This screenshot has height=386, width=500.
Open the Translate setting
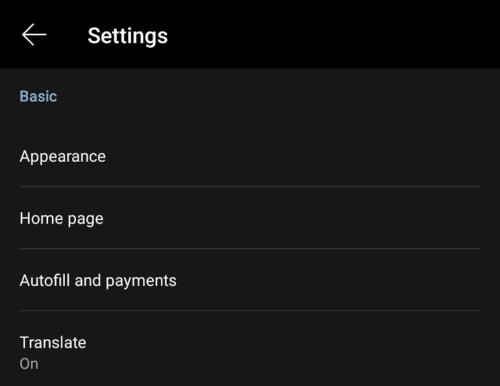250,349
